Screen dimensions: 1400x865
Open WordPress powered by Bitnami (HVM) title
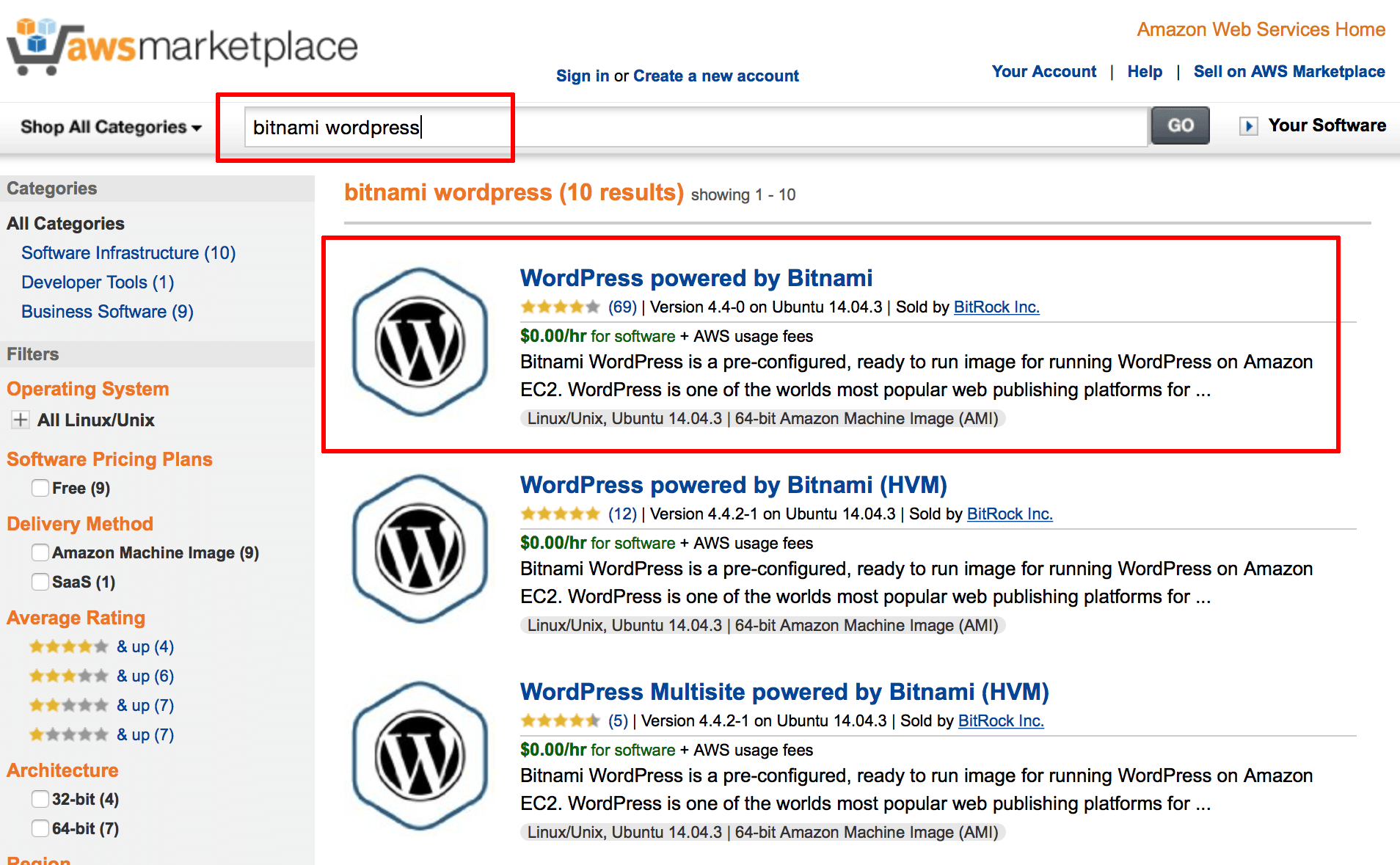pos(734,485)
